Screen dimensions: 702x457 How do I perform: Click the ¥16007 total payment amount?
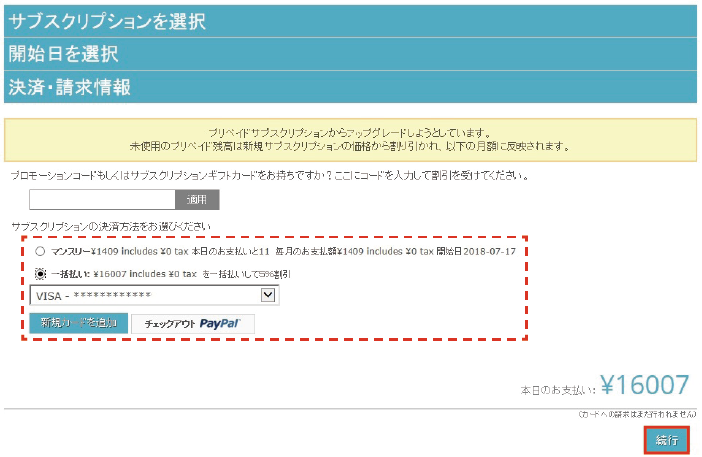[x=646, y=386]
